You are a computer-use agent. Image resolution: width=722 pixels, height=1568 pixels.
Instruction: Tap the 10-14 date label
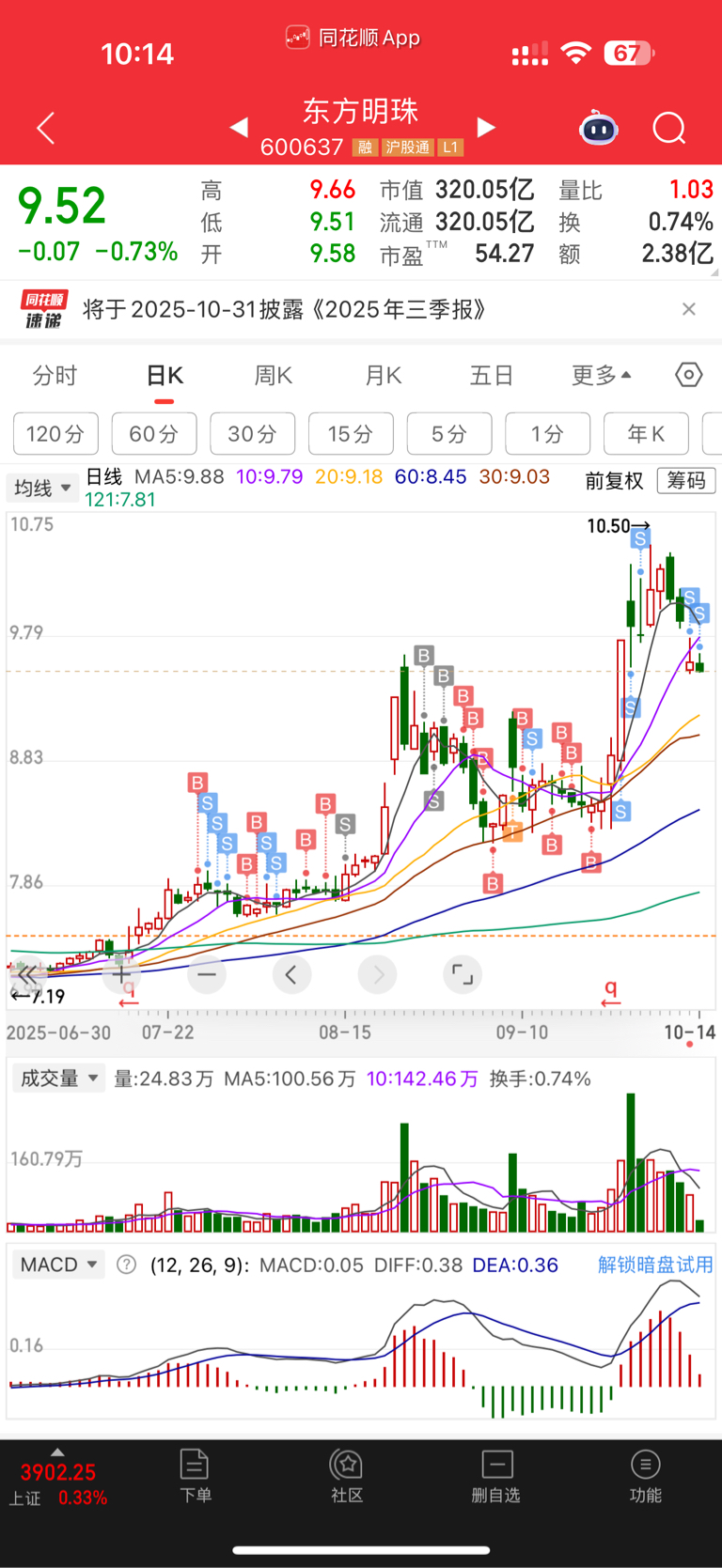pyautogui.click(x=690, y=1032)
